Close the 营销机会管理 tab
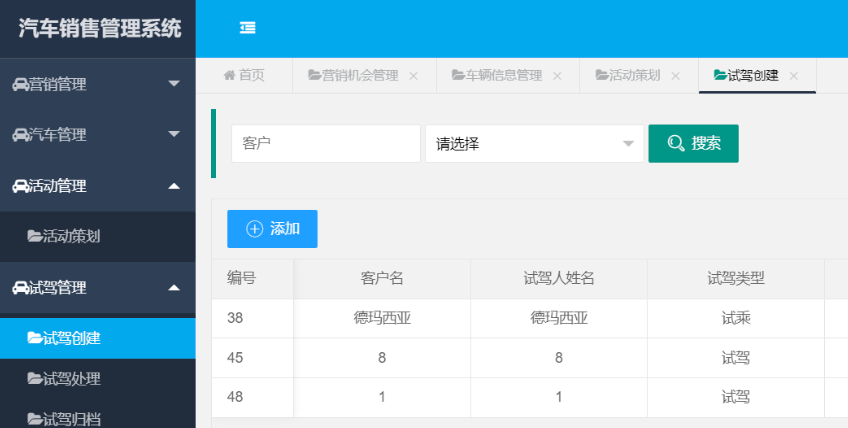848x428 pixels. click(x=414, y=76)
